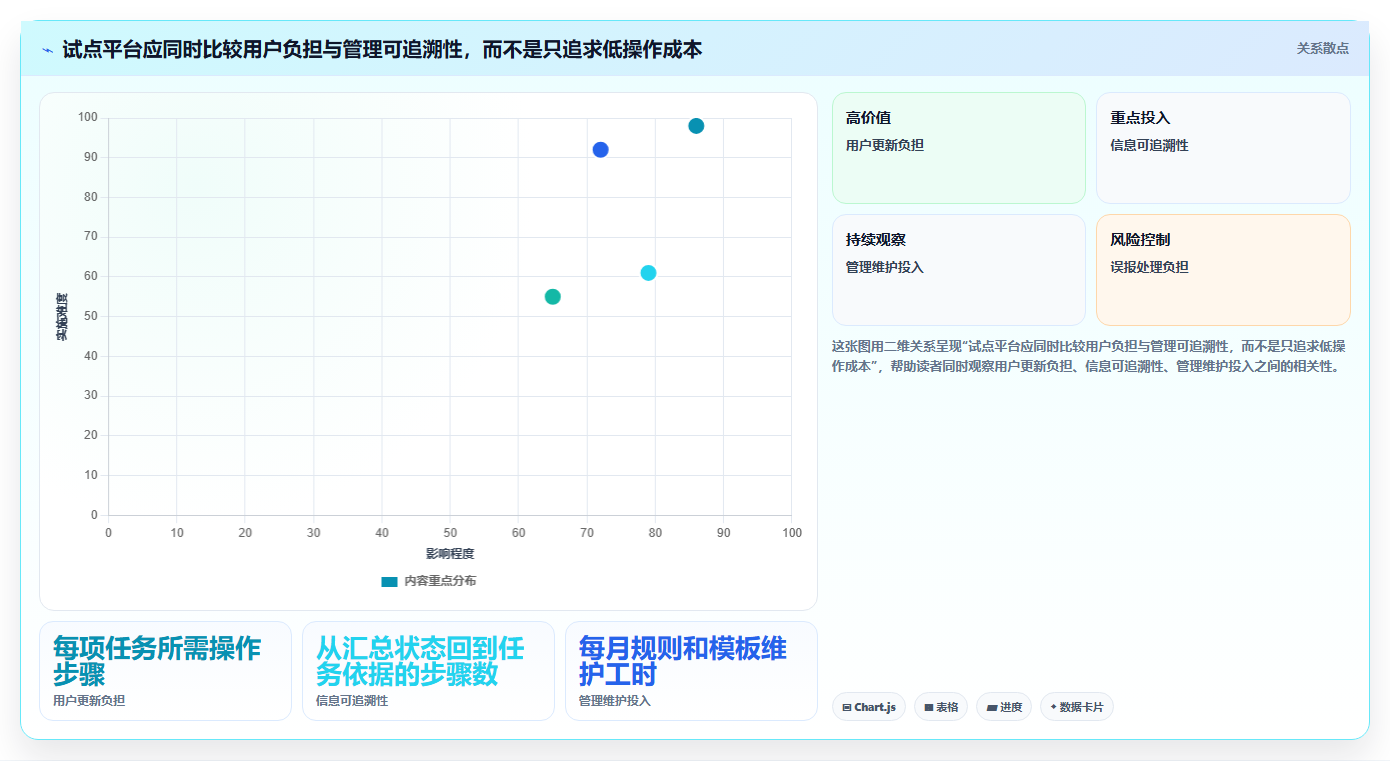This screenshot has height=761, width=1390.
Task: Click the 数据卡片 tag chip
Action: 1077,707
